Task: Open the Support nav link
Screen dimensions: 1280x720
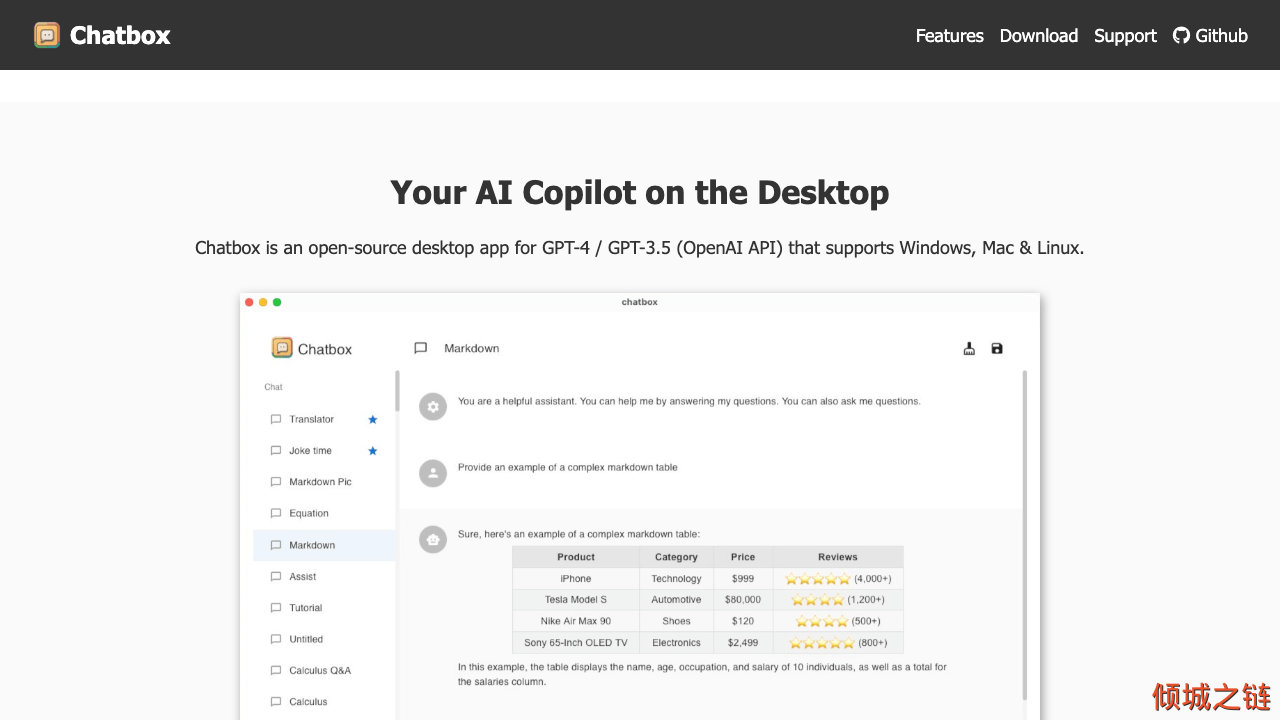Action: click(x=1125, y=35)
